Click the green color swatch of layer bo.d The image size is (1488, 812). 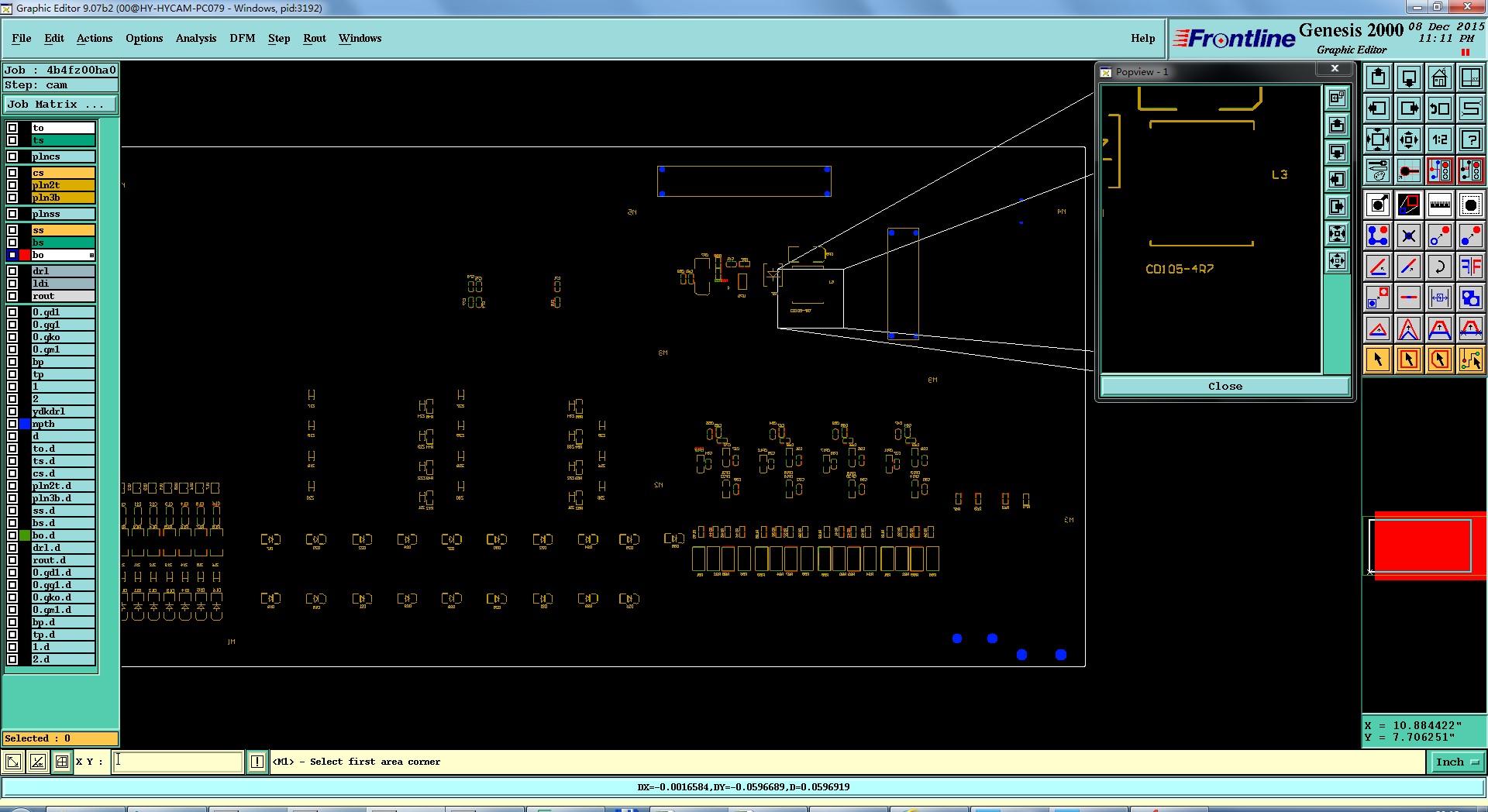(25, 535)
